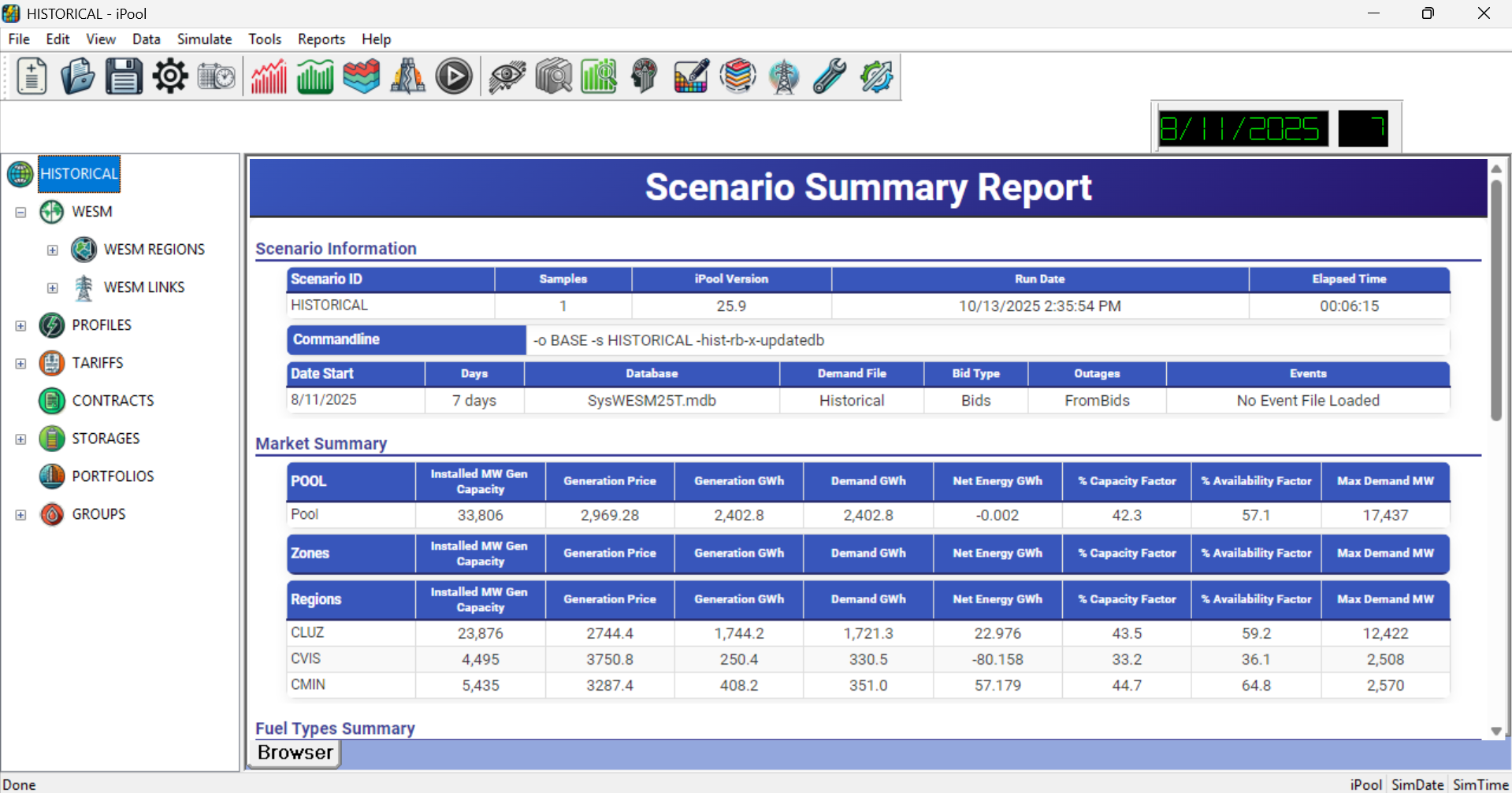
Task: Run simulation with the play button icon
Action: (x=454, y=77)
